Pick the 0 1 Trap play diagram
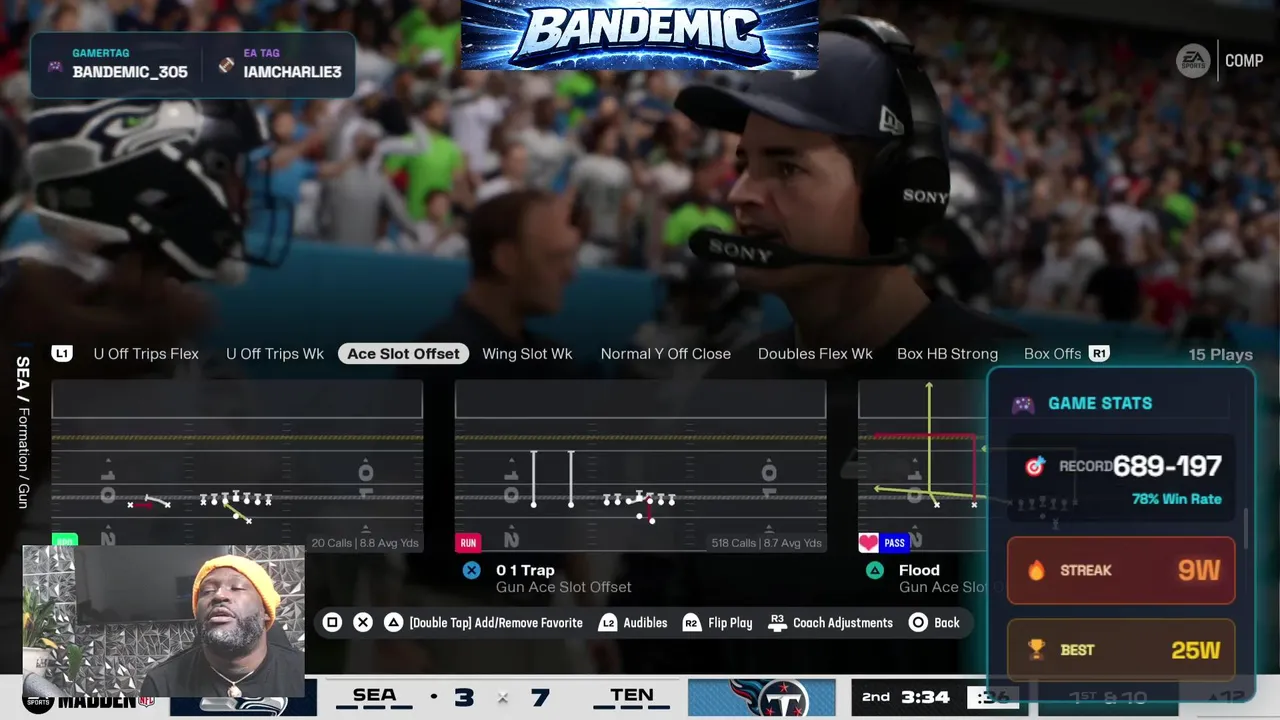This screenshot has width=1280, height=720. (640, 466)
